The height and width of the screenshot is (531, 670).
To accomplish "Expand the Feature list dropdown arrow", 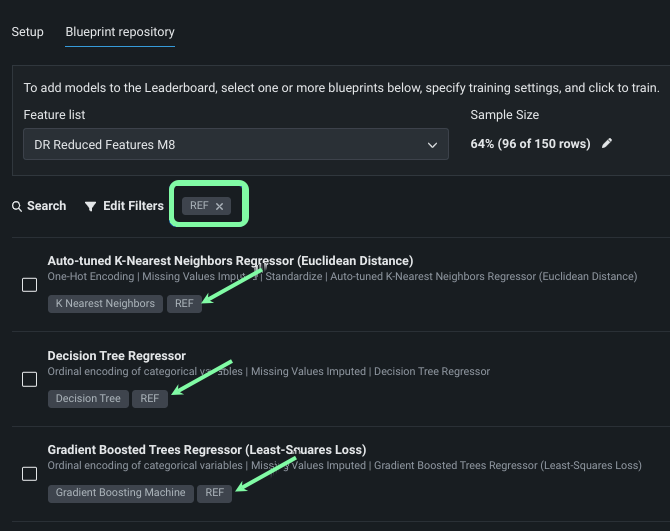I will tap(432, 145).
